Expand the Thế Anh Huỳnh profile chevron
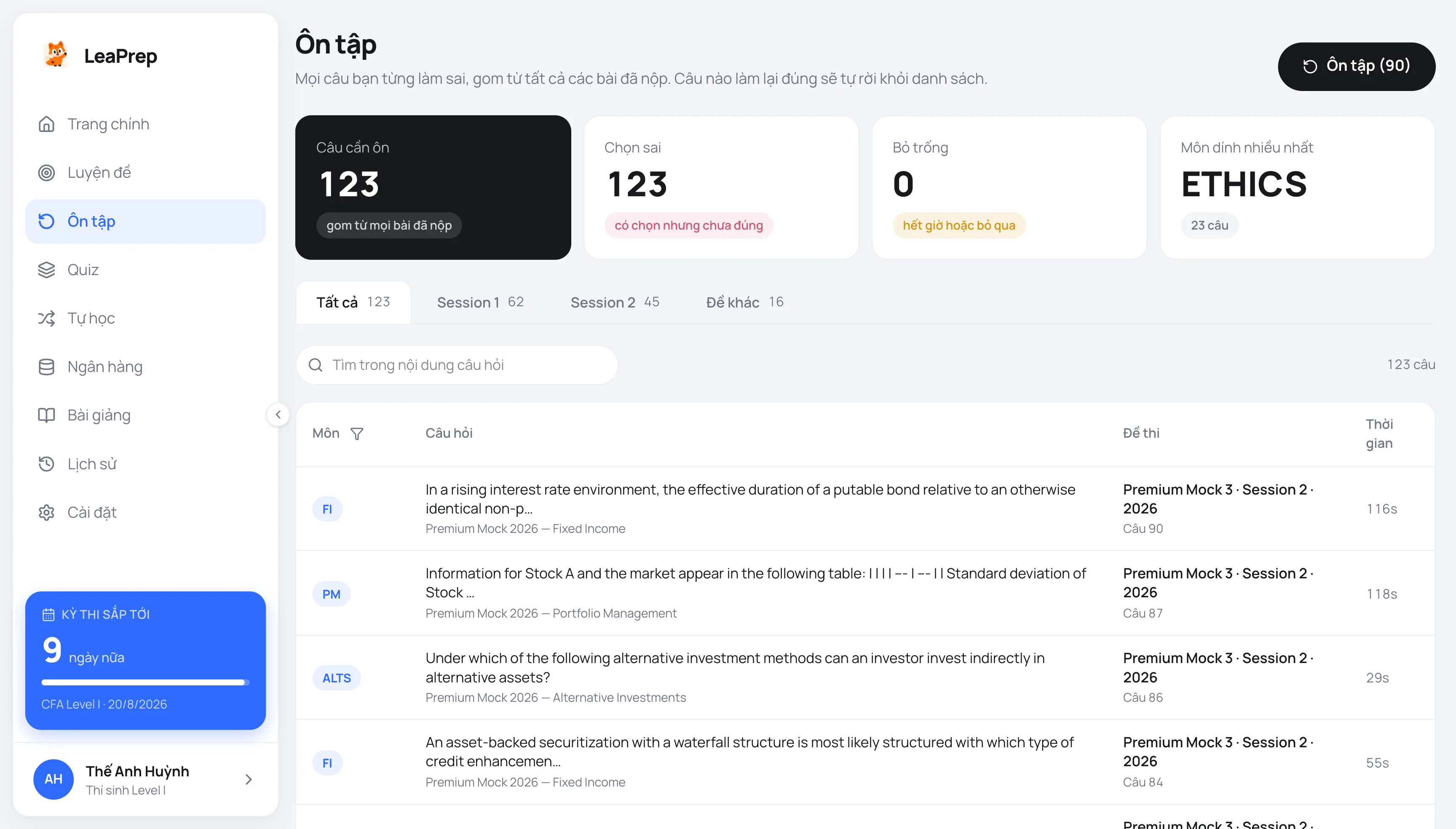Viewport: 1456px width, 829px height. (x=248, y=779)
